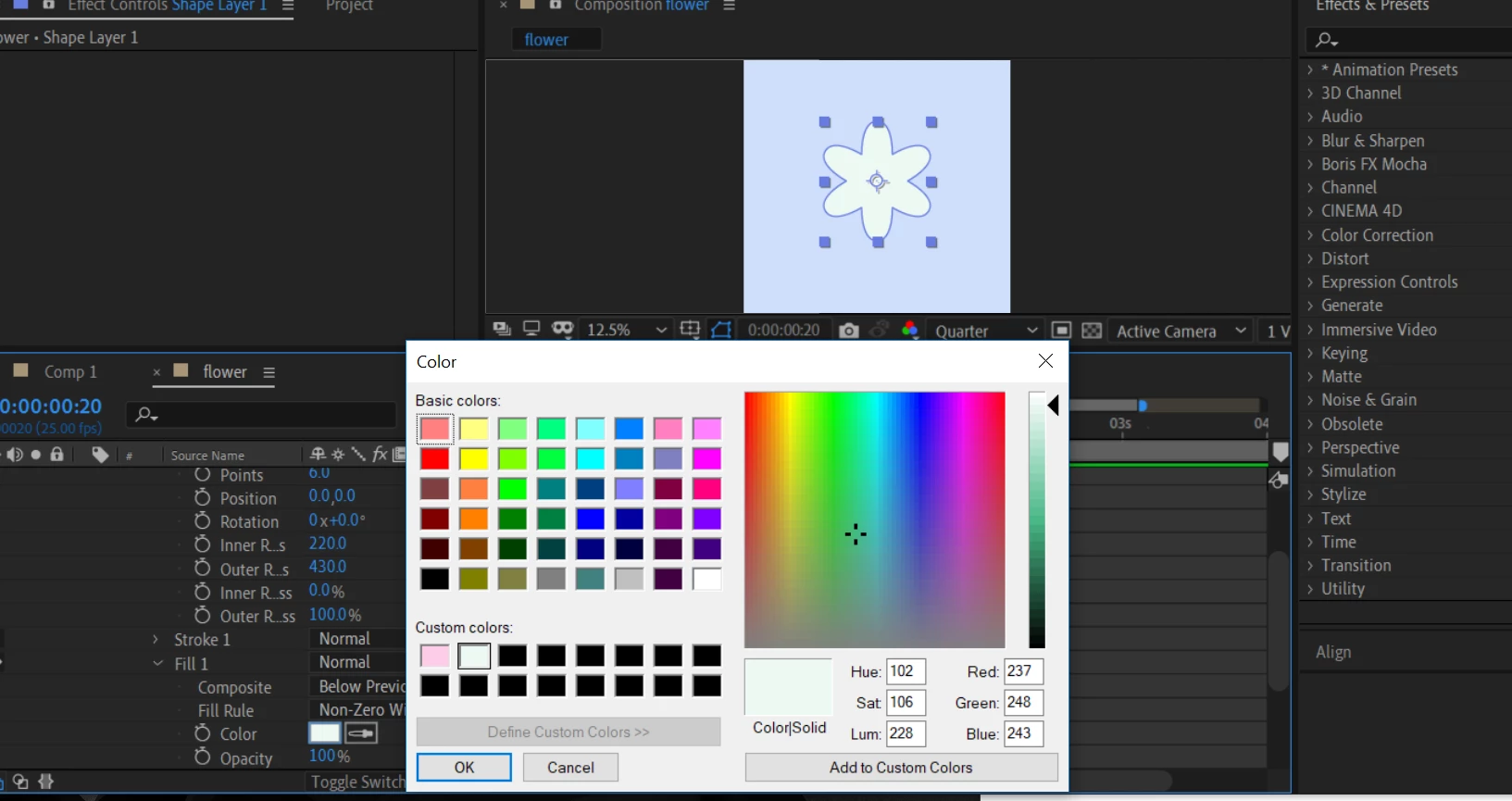Viewport: 1512px width, 801px height.
Task: Click the region of interest icon
Action: click(1061, 331)
